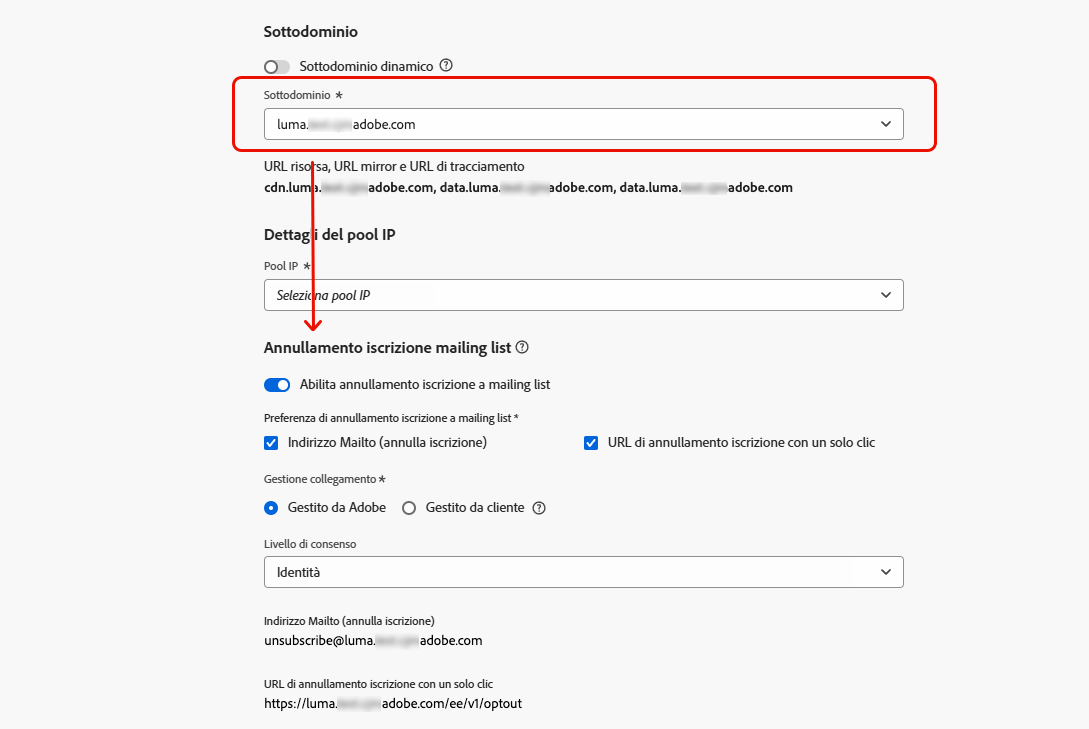Viewport: 1089px width, 729px height.
Task: Click the Dettagli del pool IP heading
Action: pyautogui.click(x=337, y=235)
